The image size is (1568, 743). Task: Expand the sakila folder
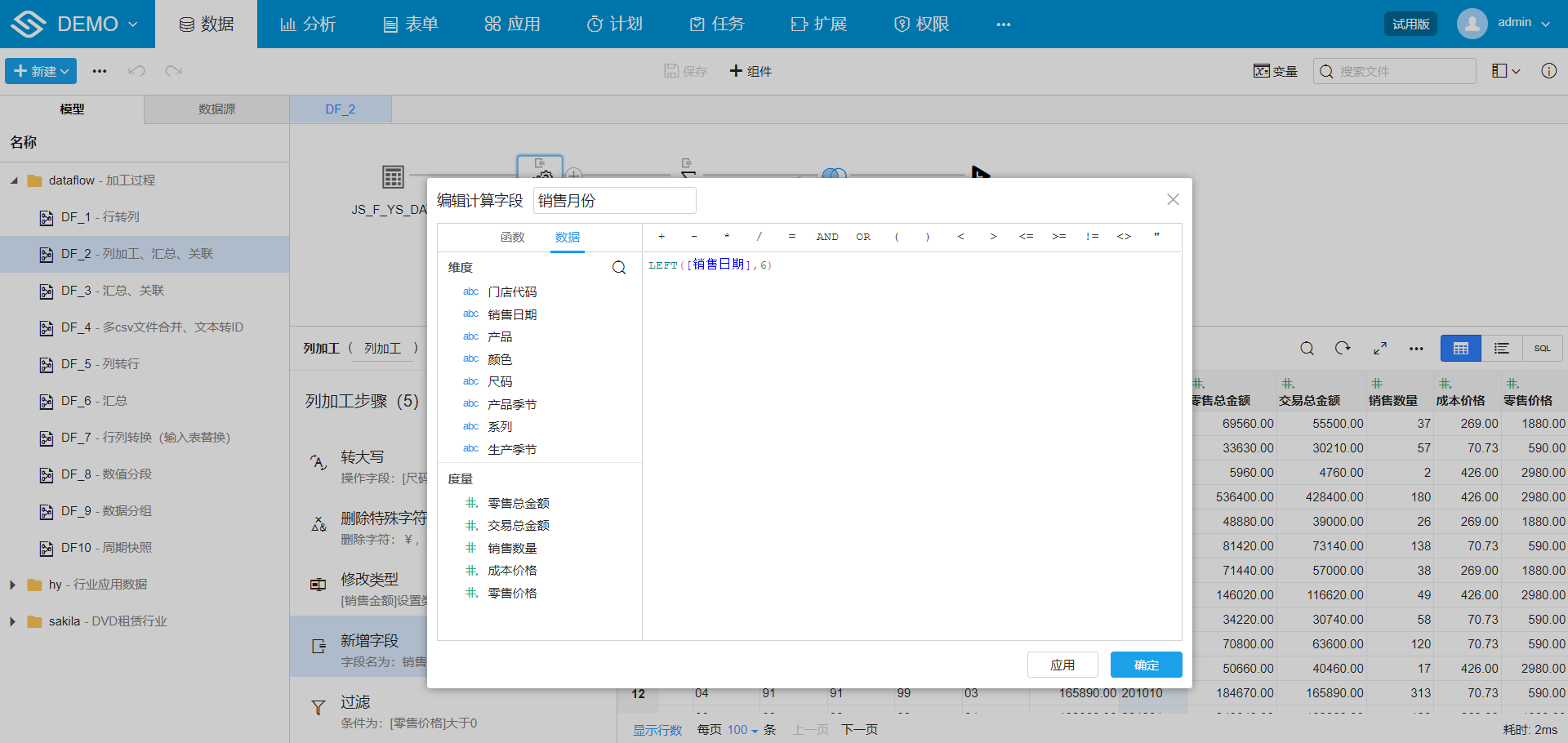(x=13, y=621)
